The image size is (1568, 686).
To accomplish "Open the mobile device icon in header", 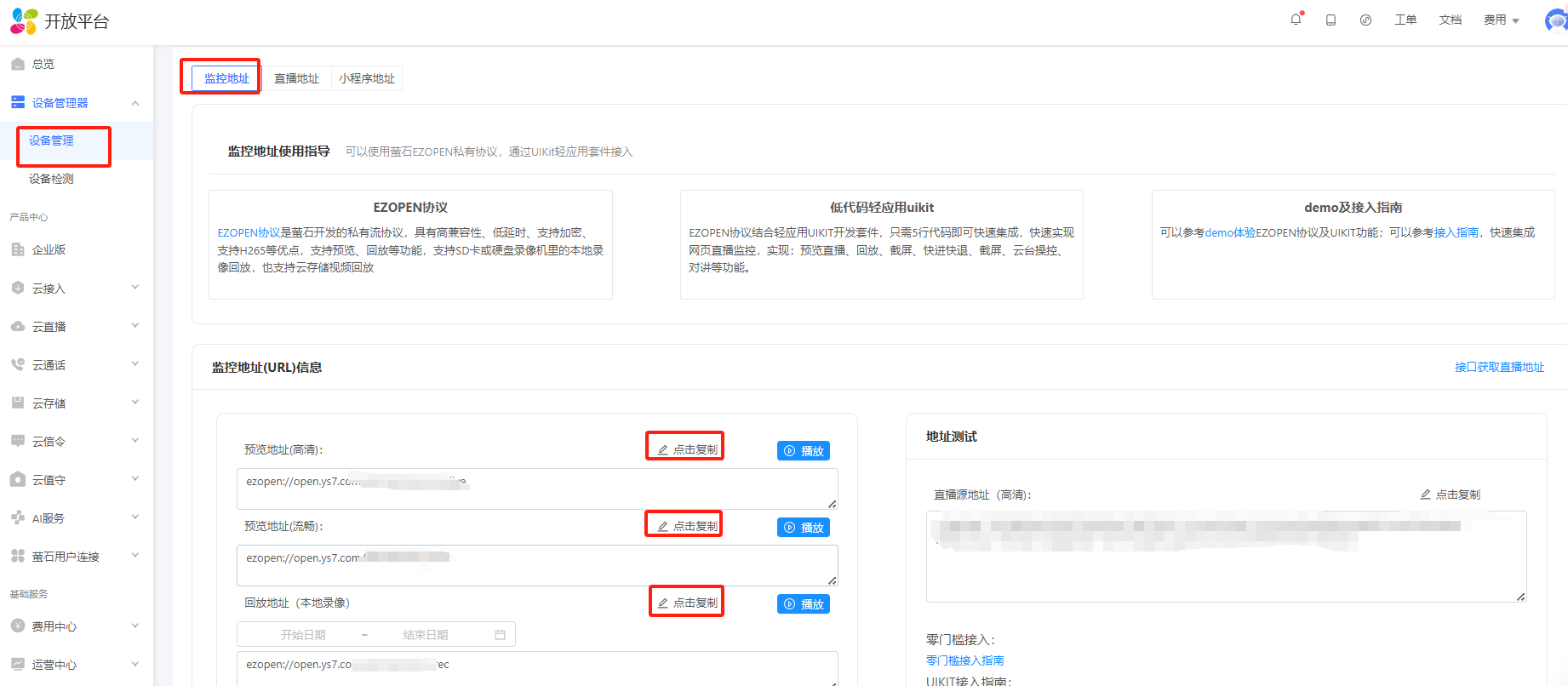I will (1331, 20).
